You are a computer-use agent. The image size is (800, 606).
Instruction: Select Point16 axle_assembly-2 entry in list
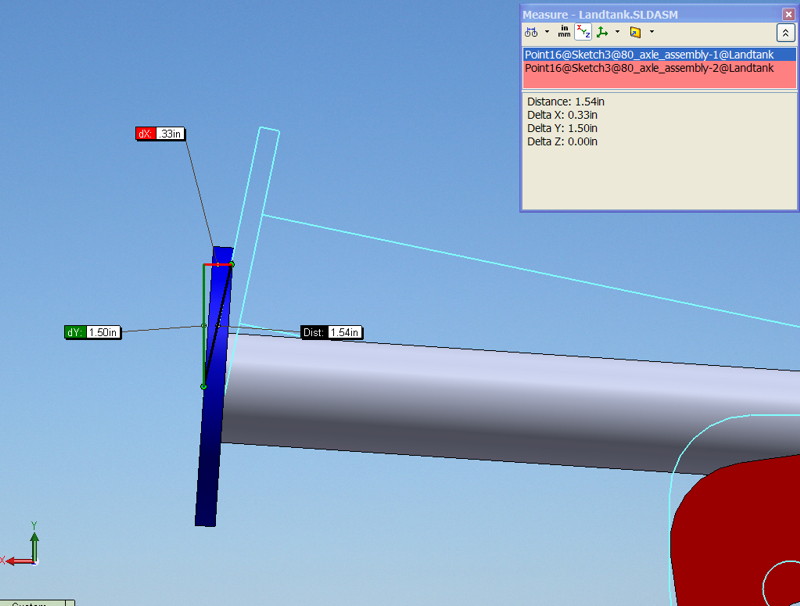click(659, 68)
